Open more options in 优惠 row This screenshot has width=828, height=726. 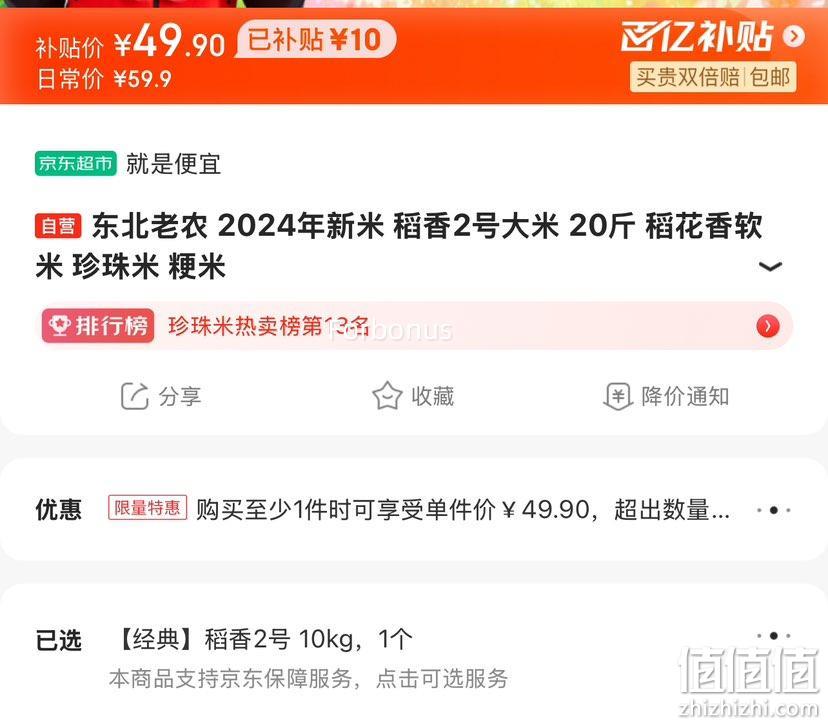tap(774, 510)
